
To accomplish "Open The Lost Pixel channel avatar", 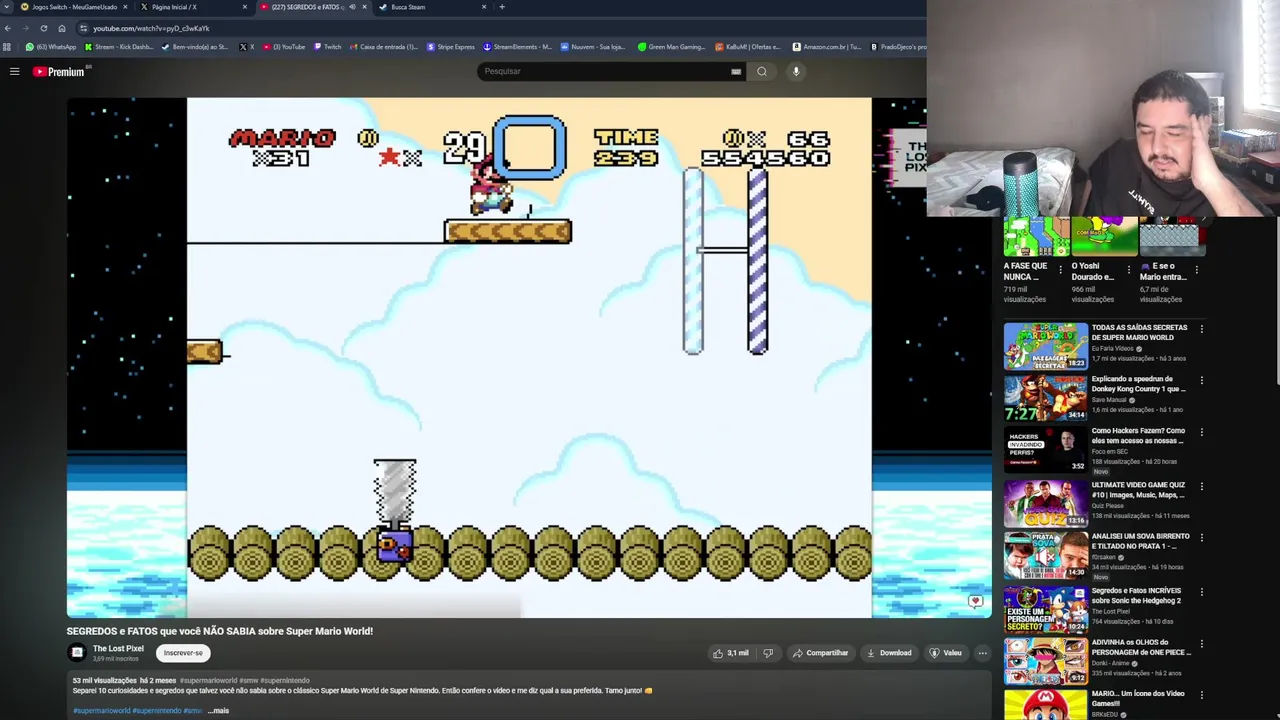I will click(77, 653).
